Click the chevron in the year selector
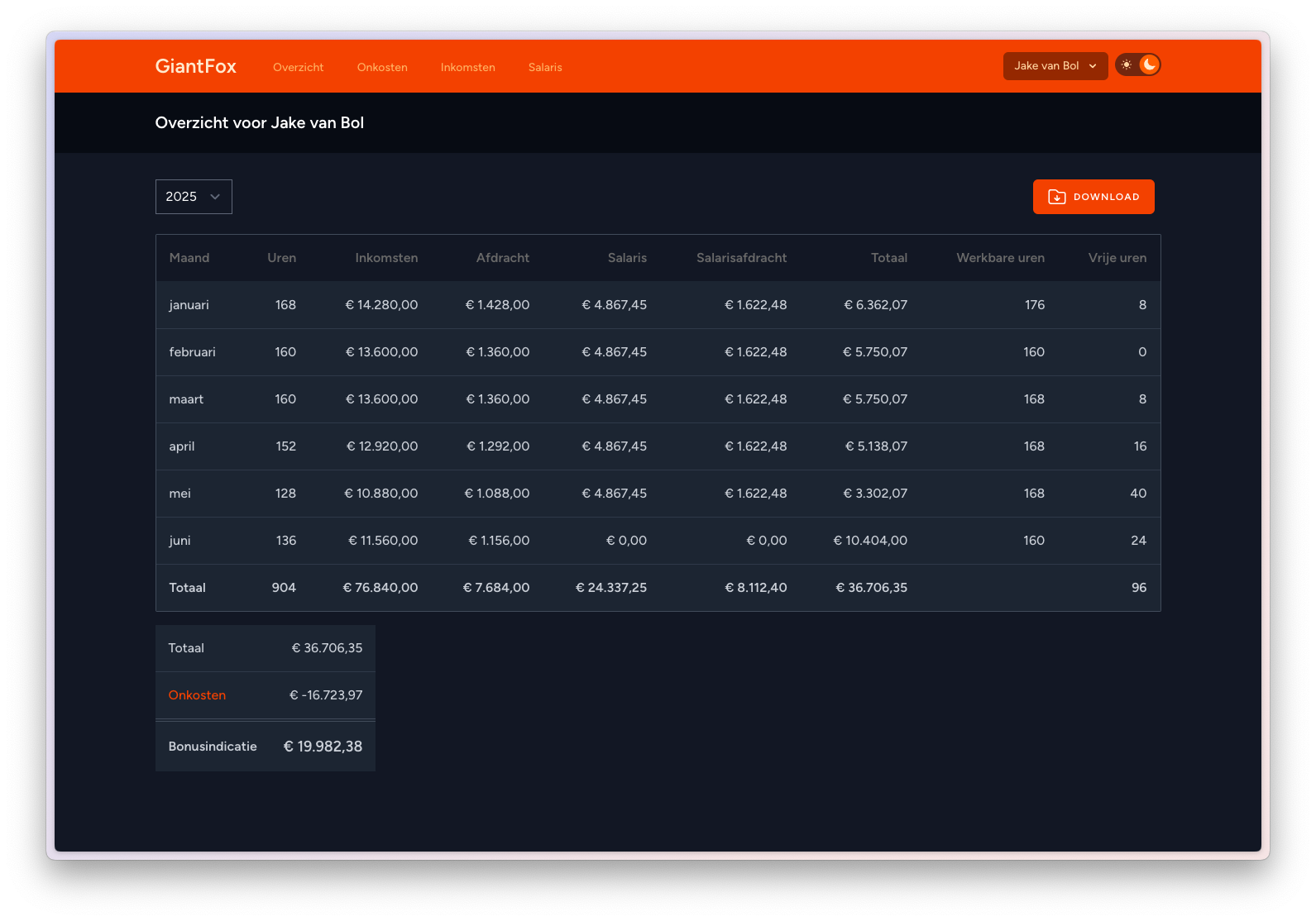Image resolution: width=1316 pixels, height=921 pixels. pyautogui.click(x=215, y=197)
